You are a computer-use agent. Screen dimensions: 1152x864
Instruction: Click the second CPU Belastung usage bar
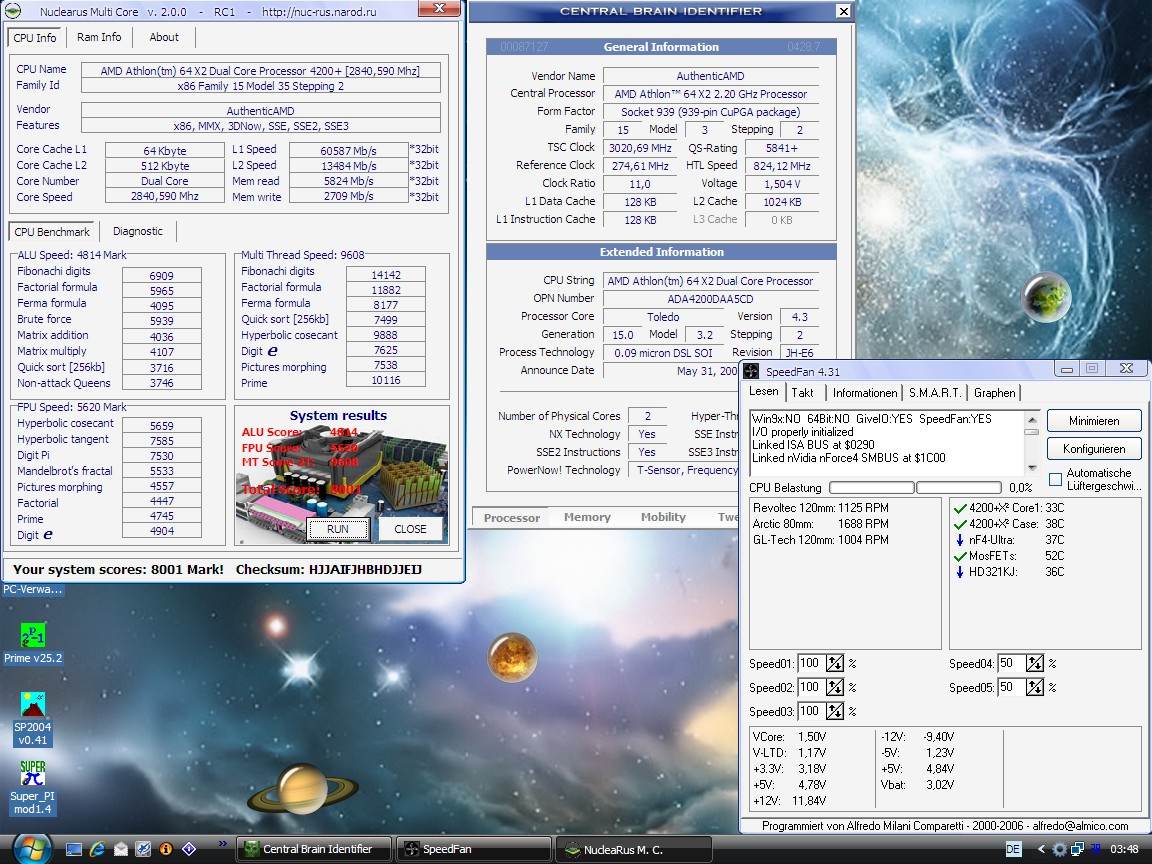(959, 488)
